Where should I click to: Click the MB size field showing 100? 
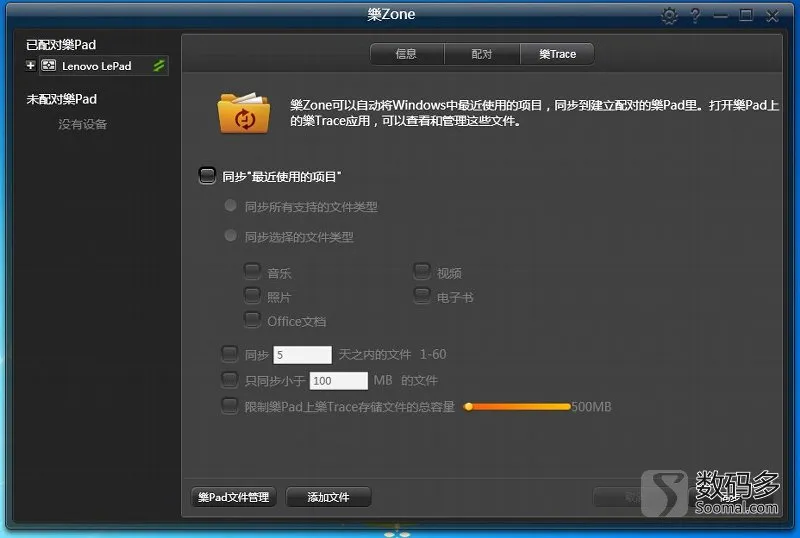click(338, 380)
